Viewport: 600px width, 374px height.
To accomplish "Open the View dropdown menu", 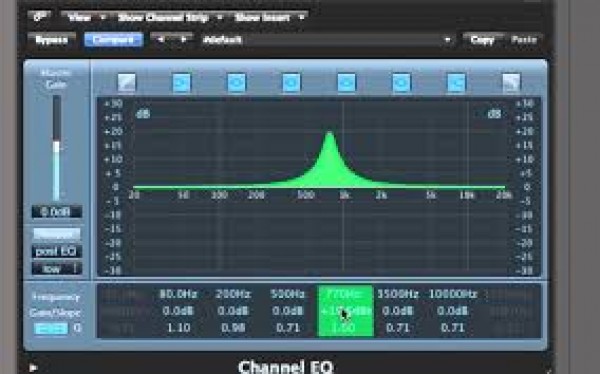I will [x=85, y=17].
